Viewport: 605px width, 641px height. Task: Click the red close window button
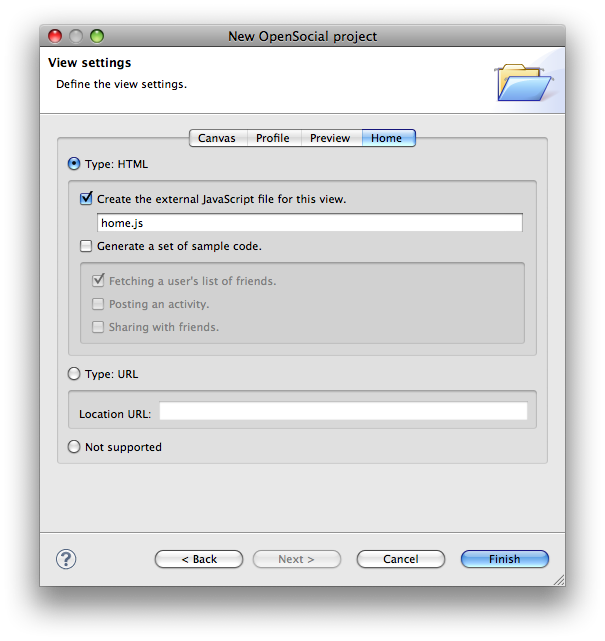(x=55, y=36)
